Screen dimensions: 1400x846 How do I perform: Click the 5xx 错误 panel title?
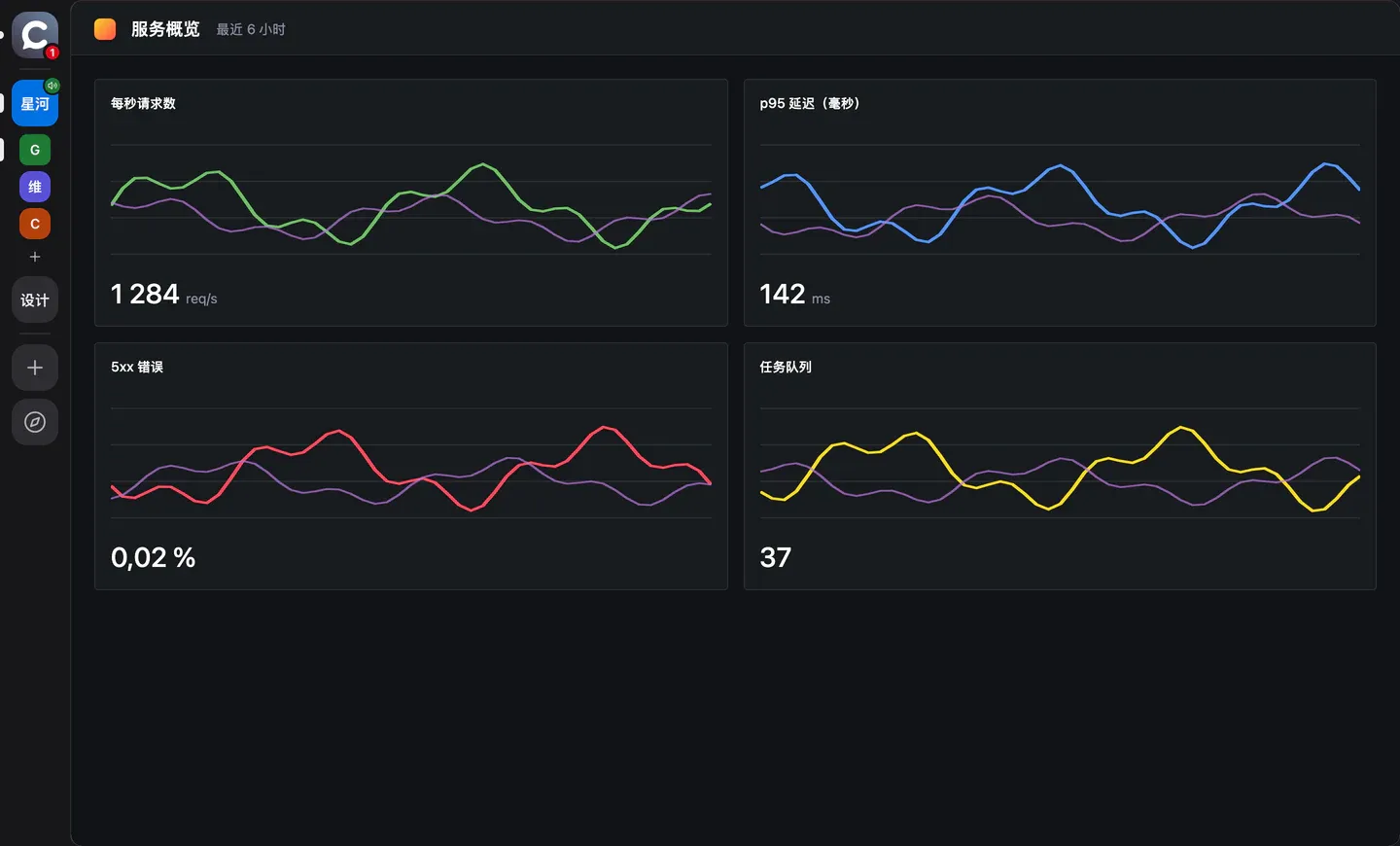point(137,367)
